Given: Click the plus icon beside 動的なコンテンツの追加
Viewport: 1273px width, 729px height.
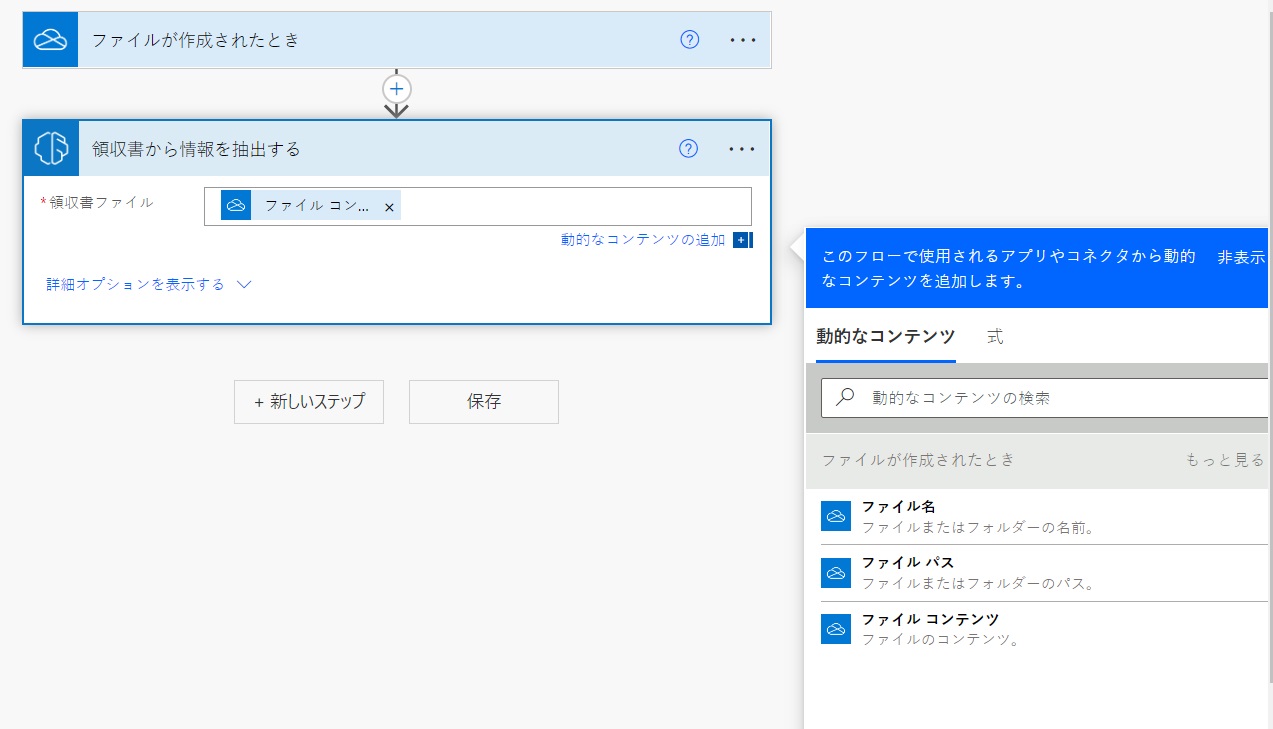Looking at the screenshot, I should (x=741, y=240).
